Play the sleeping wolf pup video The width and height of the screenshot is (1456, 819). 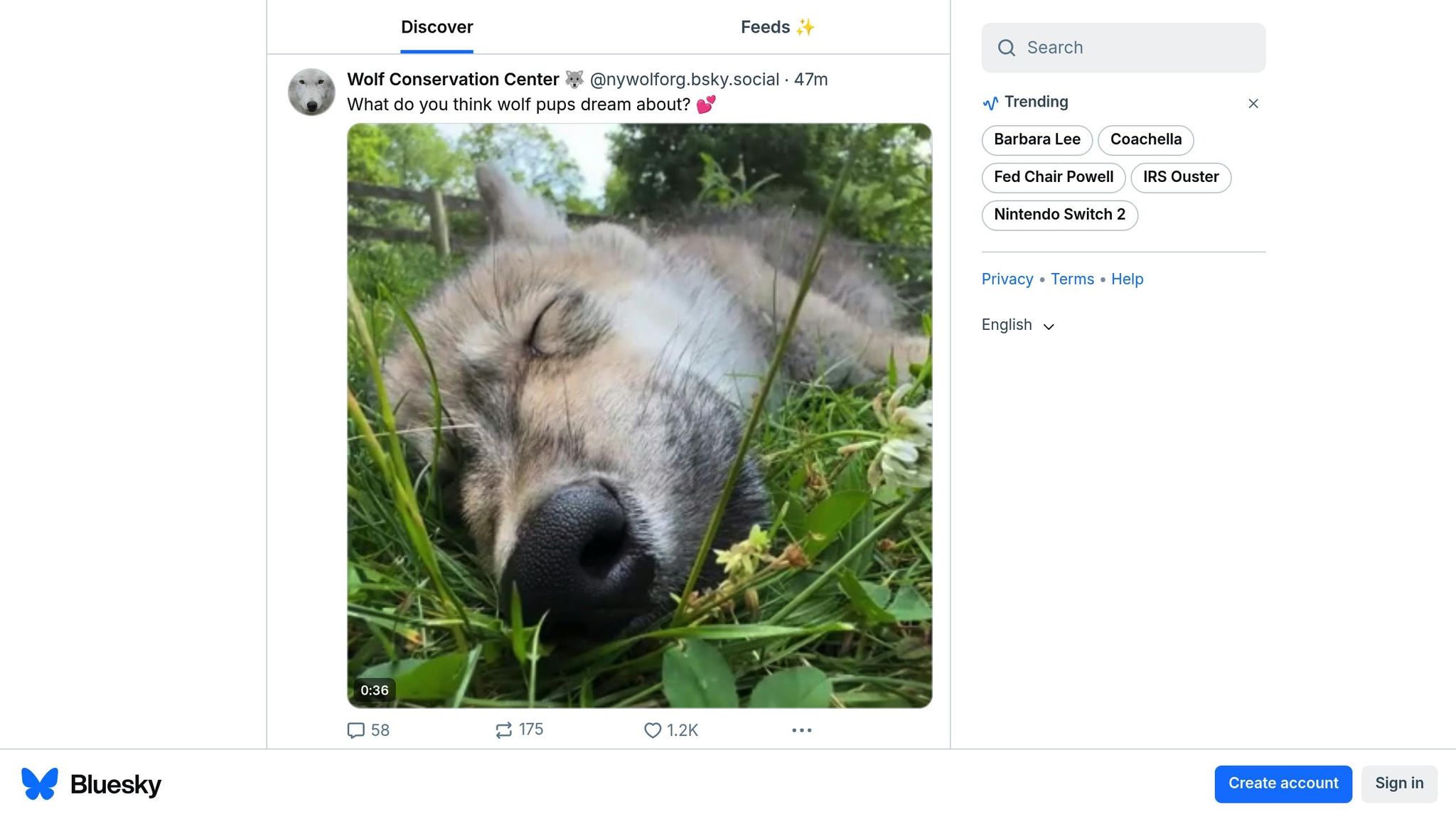coord(639,415)
